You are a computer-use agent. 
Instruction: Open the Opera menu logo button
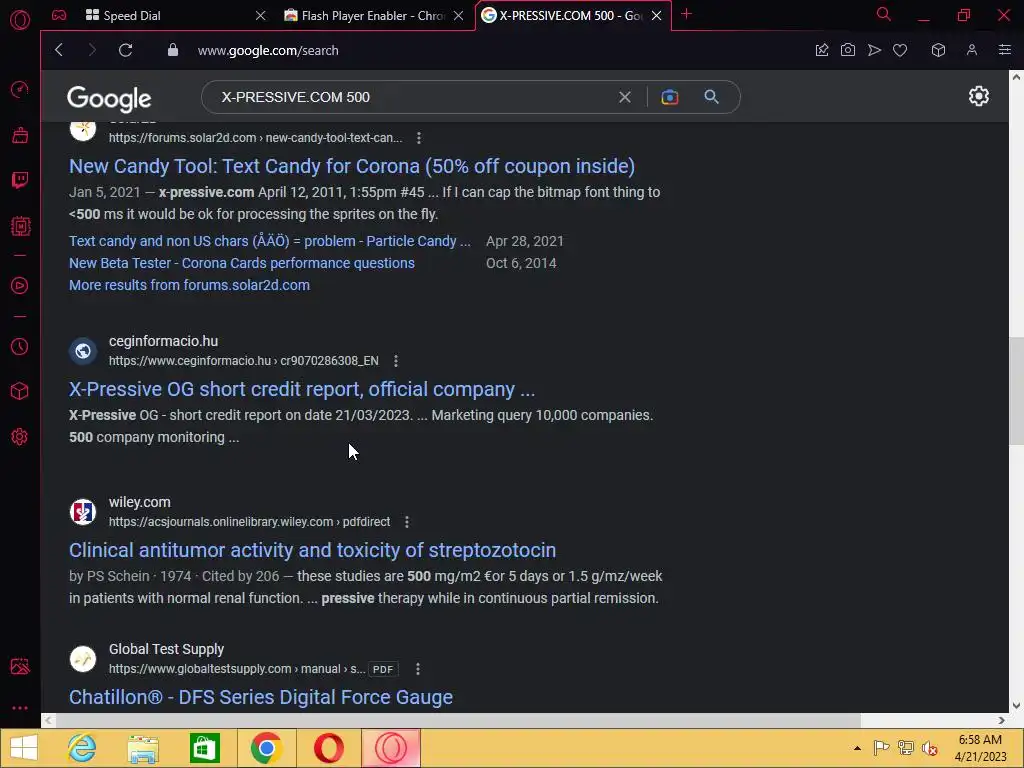20,20
